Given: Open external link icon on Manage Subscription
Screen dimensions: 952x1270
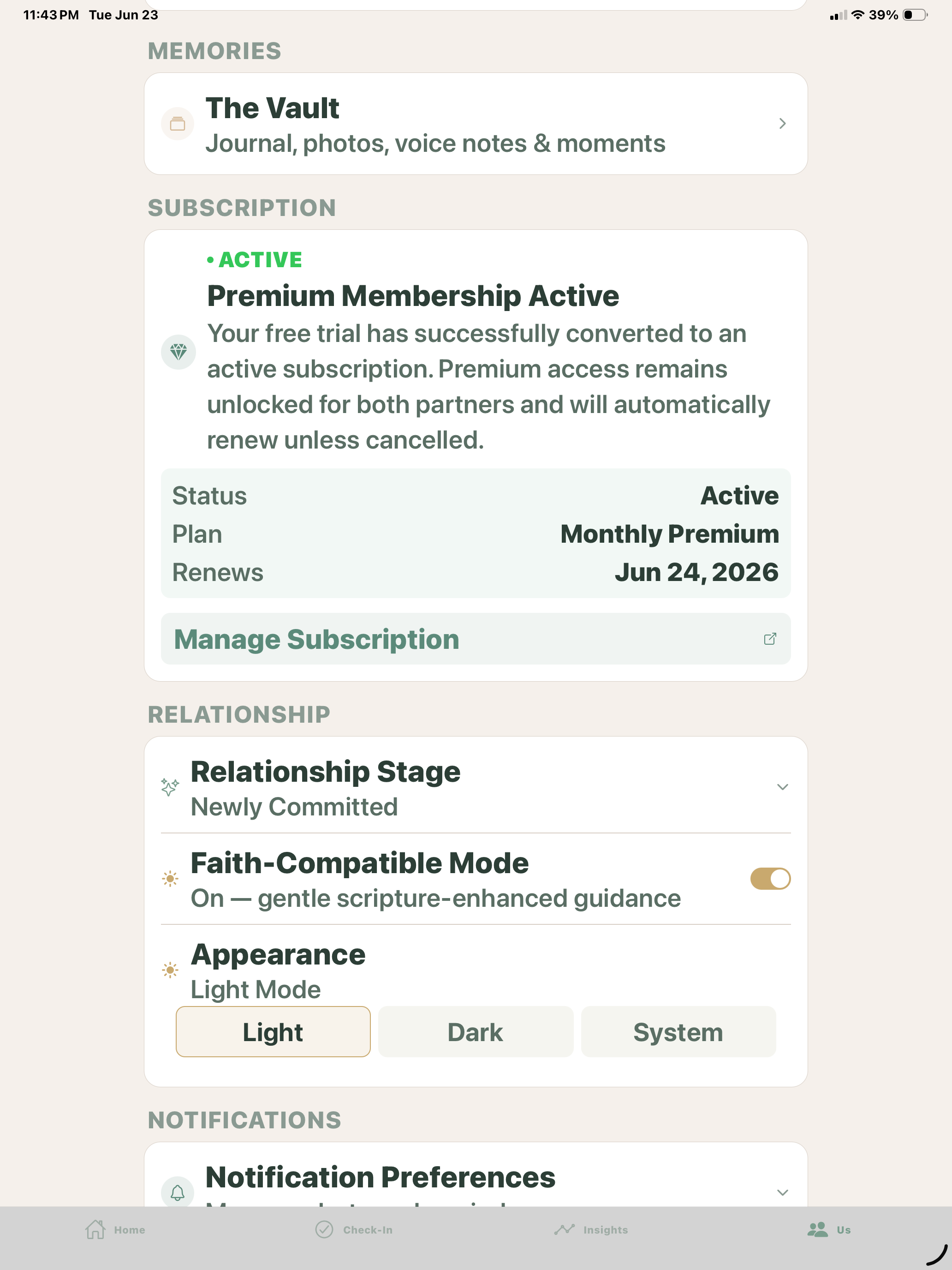Looking at the screenshot, I should coord(770,638).
